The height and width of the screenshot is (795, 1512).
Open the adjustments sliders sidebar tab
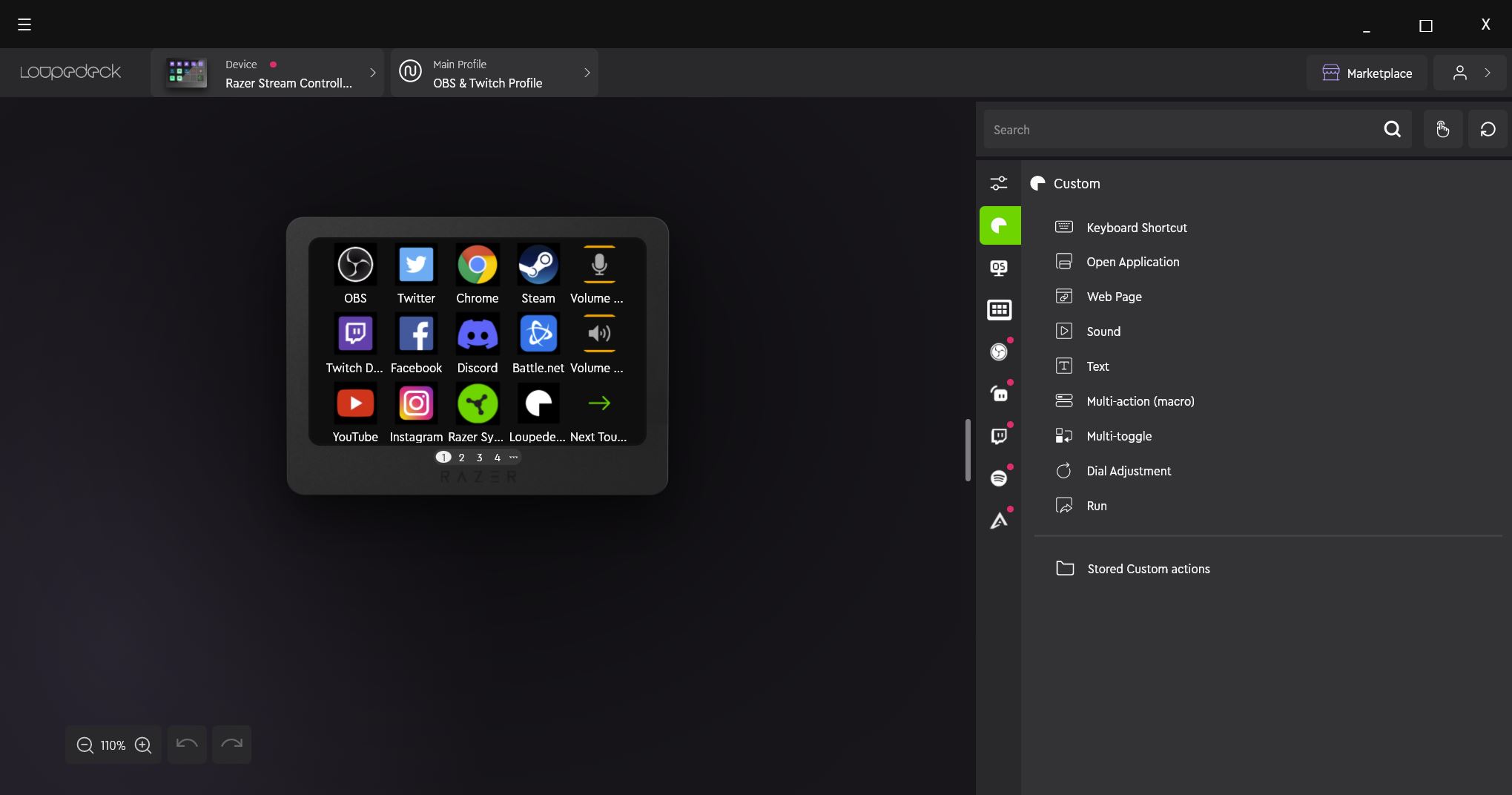click(x=999, y=183)
